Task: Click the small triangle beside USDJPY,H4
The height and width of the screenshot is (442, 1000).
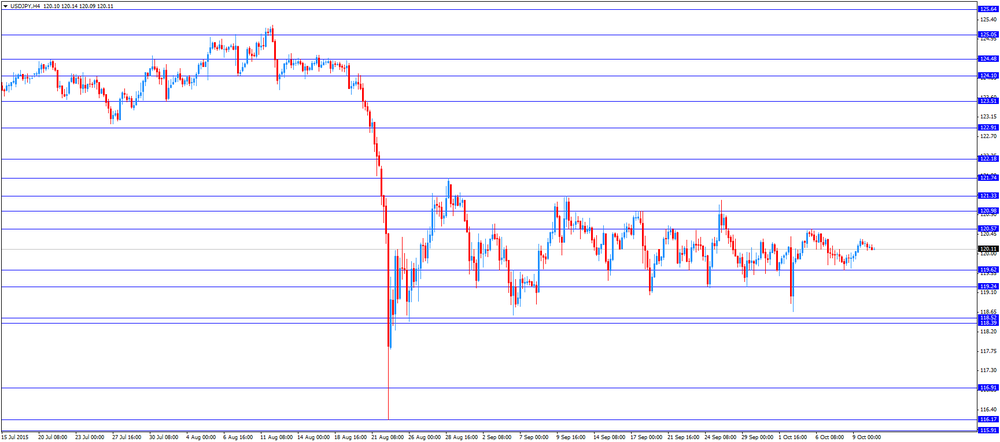Action: coord(5,4)
